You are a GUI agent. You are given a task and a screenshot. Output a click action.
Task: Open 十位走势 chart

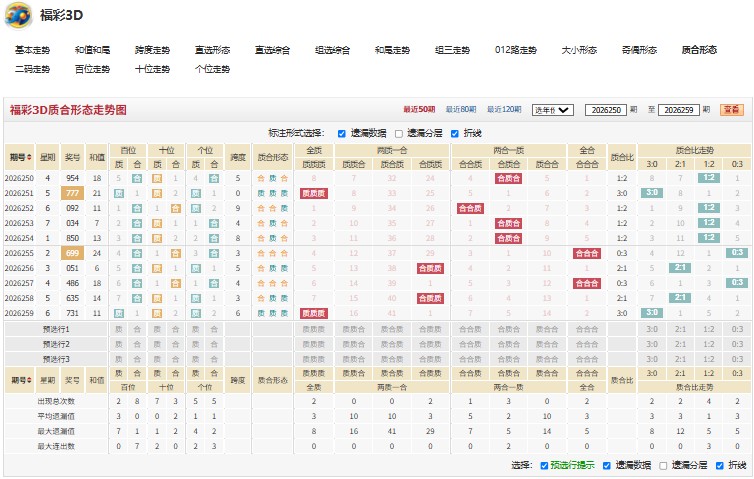click(x=152, y=69)
